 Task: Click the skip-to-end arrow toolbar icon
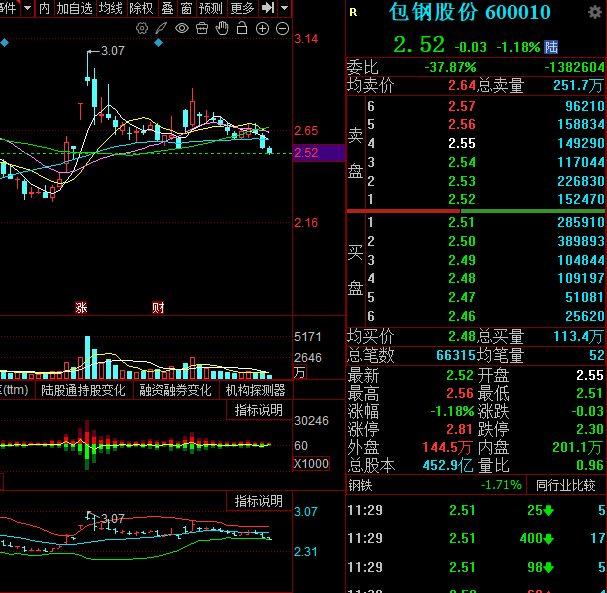(268, 8)
